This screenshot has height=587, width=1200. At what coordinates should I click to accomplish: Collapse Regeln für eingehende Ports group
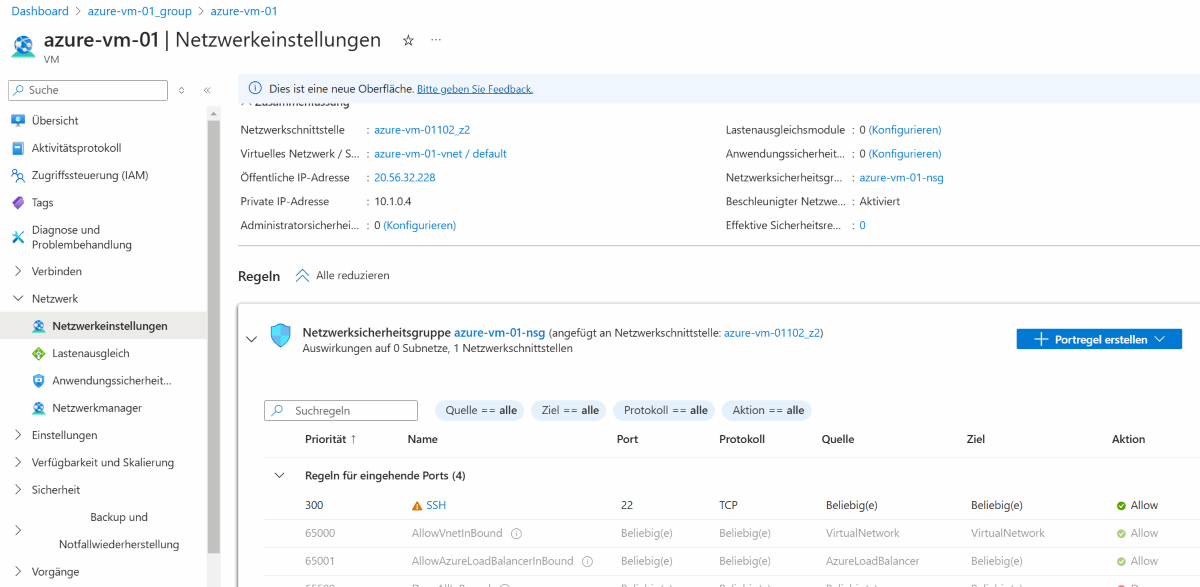(x=280, y=476)
